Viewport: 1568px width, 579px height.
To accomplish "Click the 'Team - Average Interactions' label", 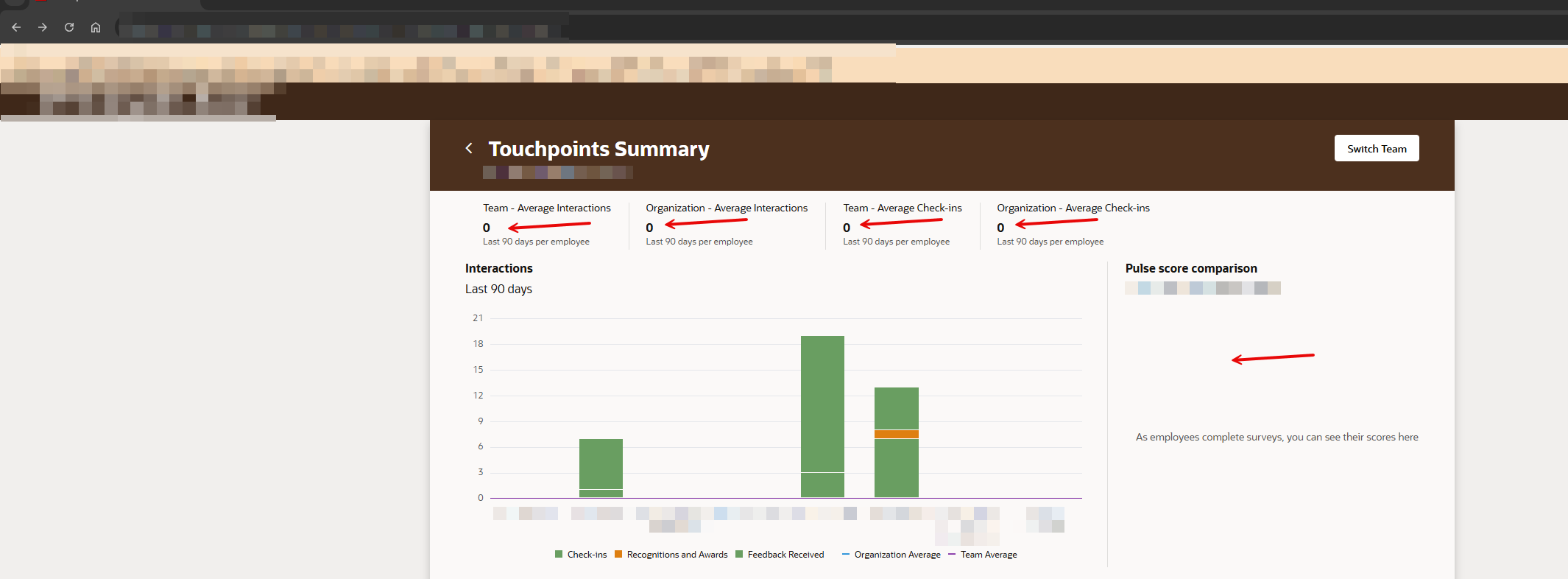I will pos(547,208).
